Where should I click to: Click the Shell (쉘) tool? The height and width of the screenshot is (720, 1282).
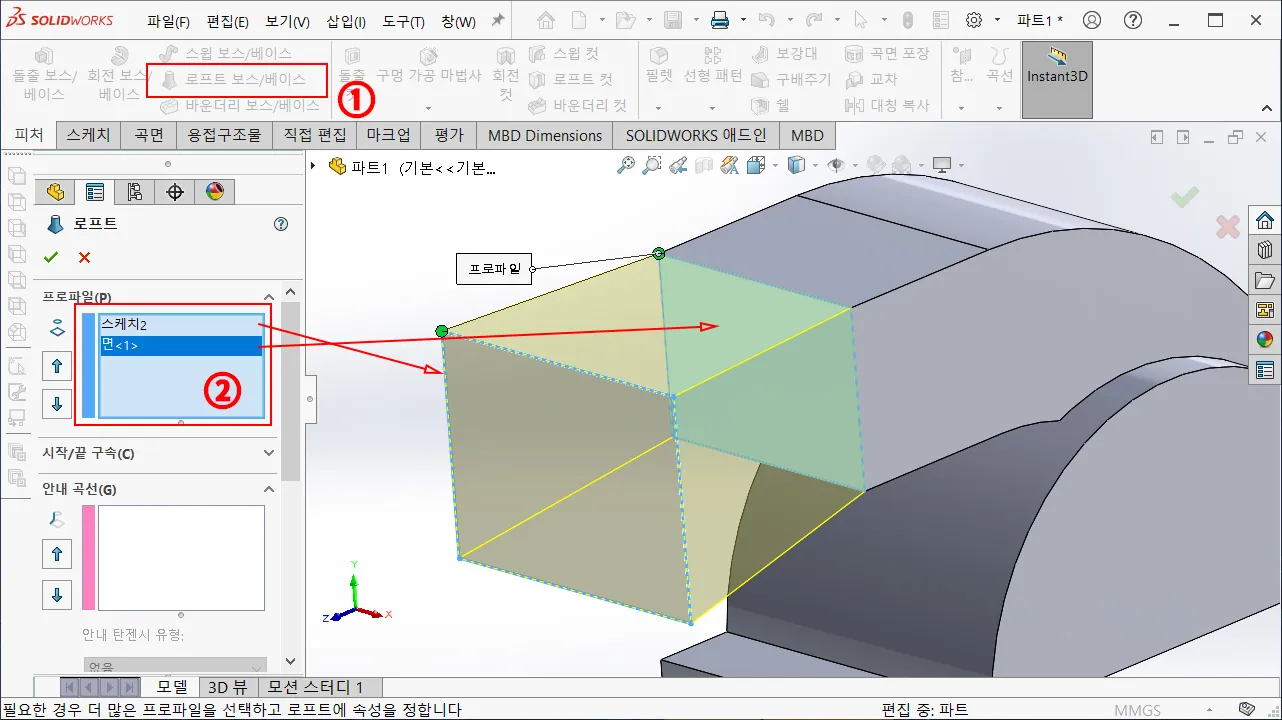point(773,105)
